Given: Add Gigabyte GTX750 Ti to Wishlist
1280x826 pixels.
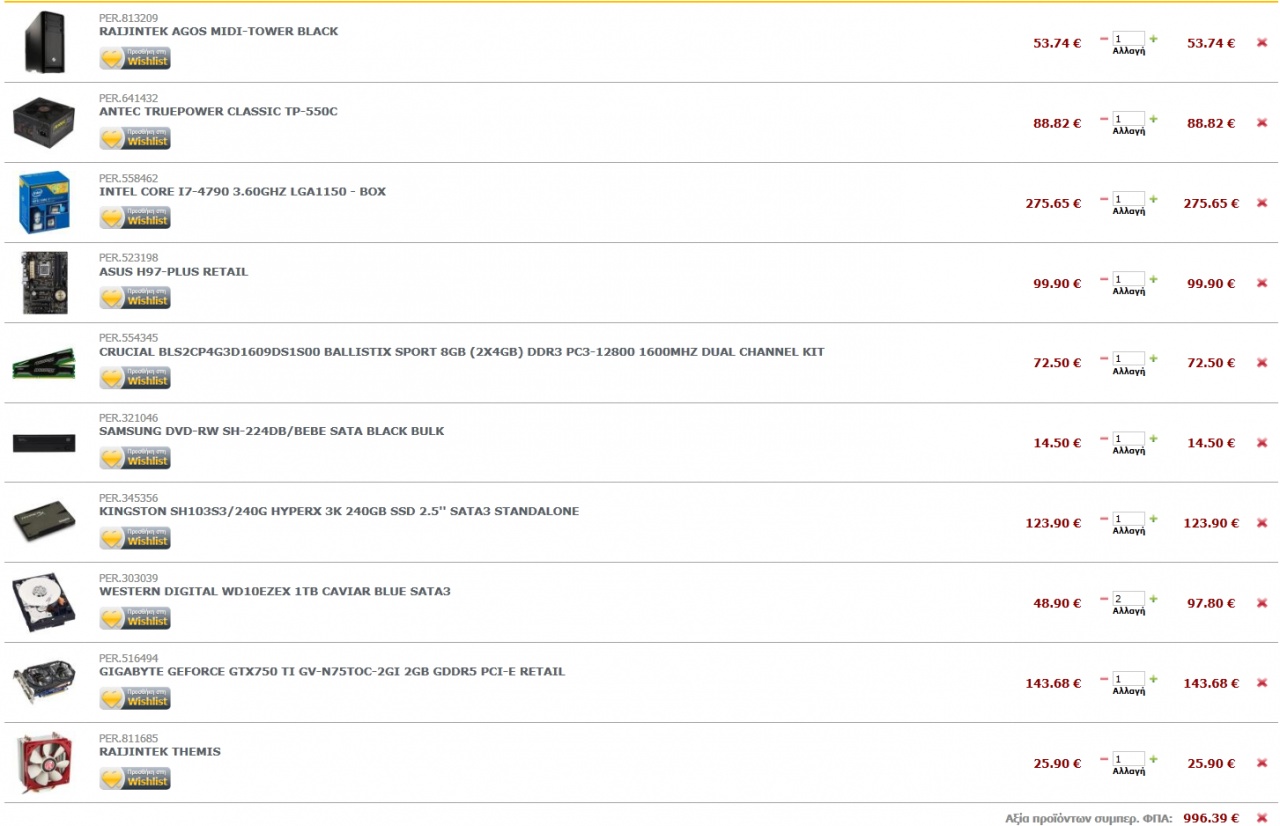Looking at the screenshot, I should click(135, 698).
